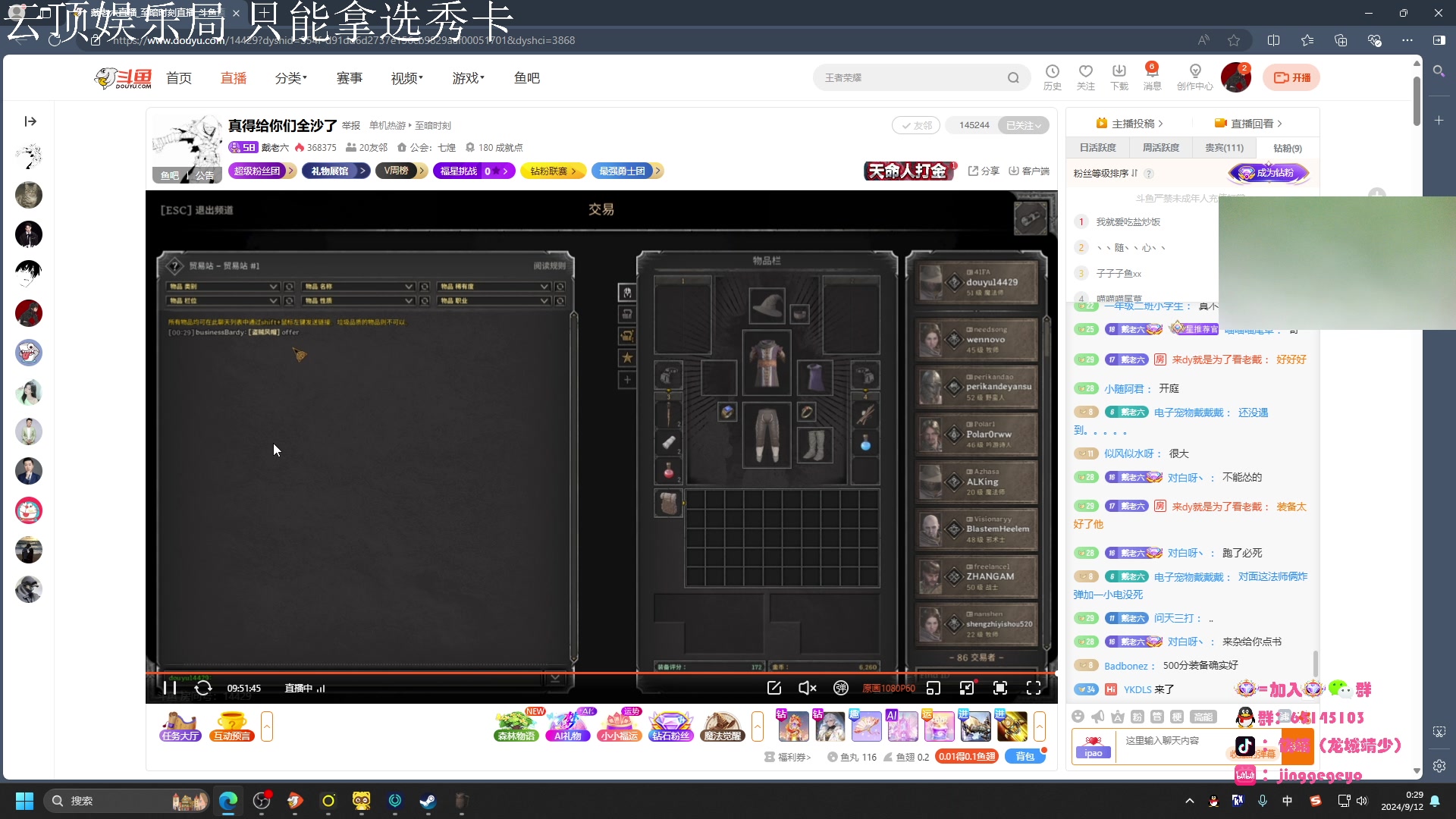
Task: Open the Steam taskbar icon
Action: [x=428, y=801]
